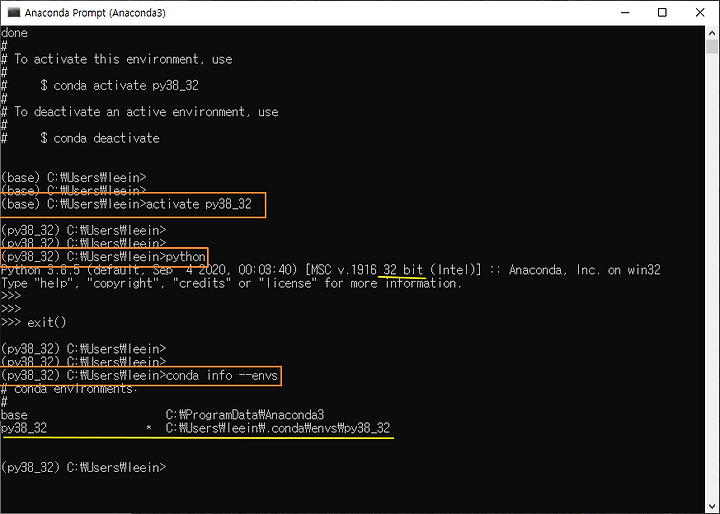Click the scrollbar up arrow
The image size is (720, 514).
[712, 33]
